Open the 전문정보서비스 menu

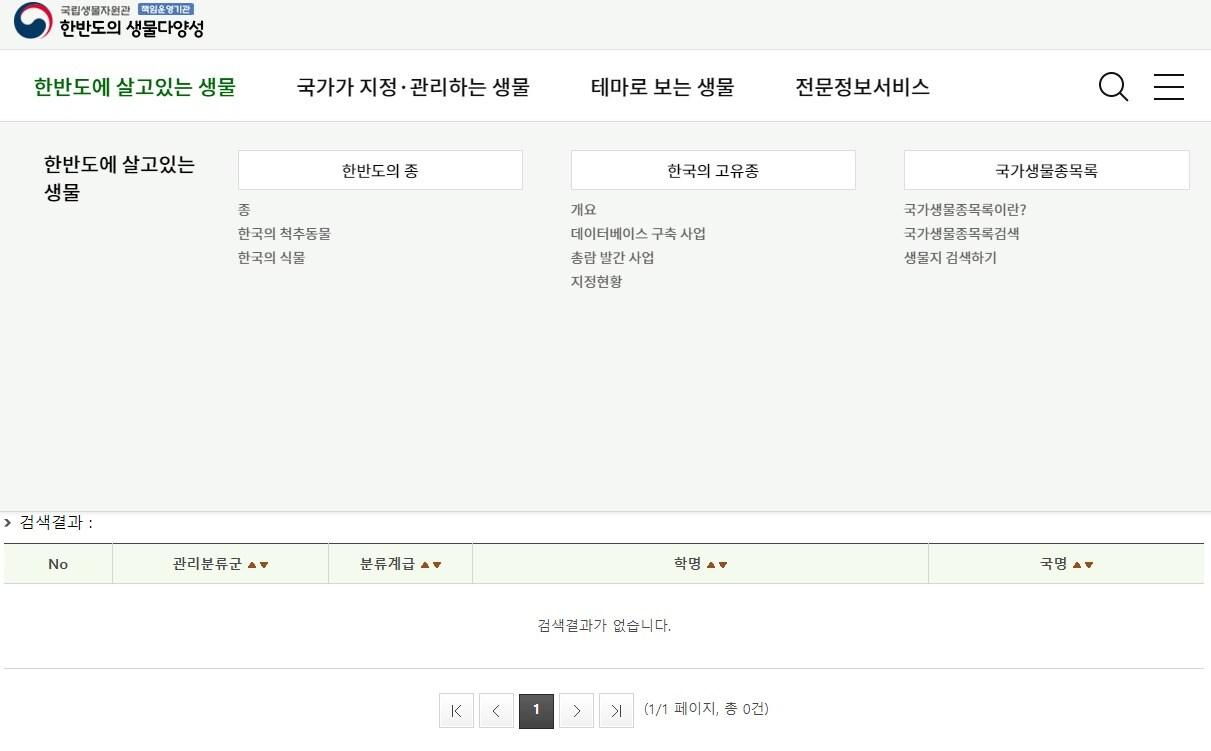coord(862,87)
